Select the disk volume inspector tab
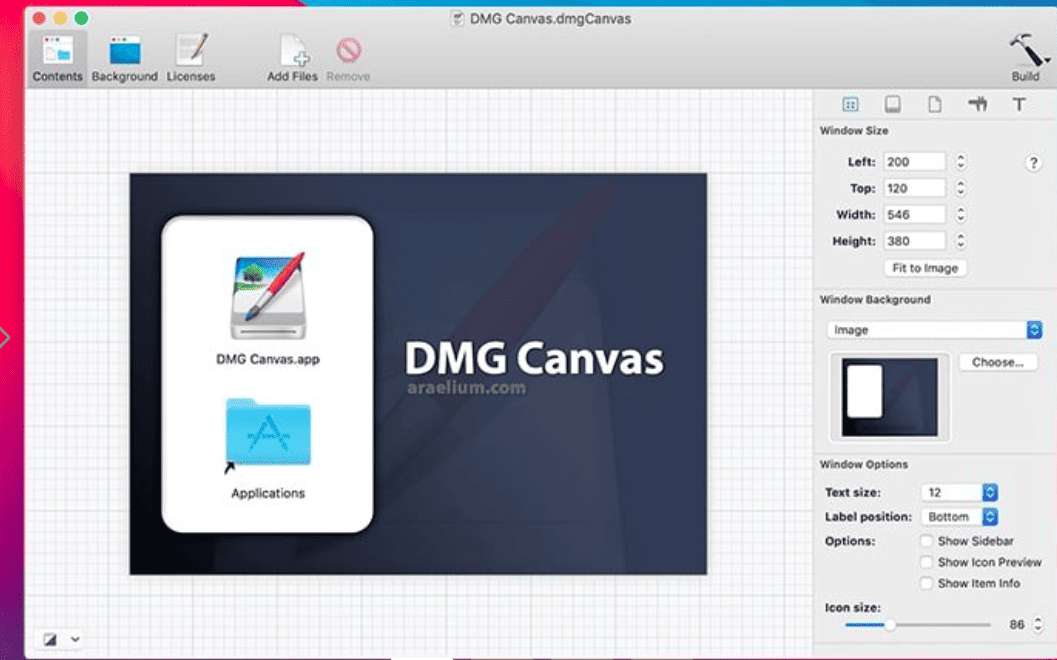1057x660 pixels. (893, 104)
